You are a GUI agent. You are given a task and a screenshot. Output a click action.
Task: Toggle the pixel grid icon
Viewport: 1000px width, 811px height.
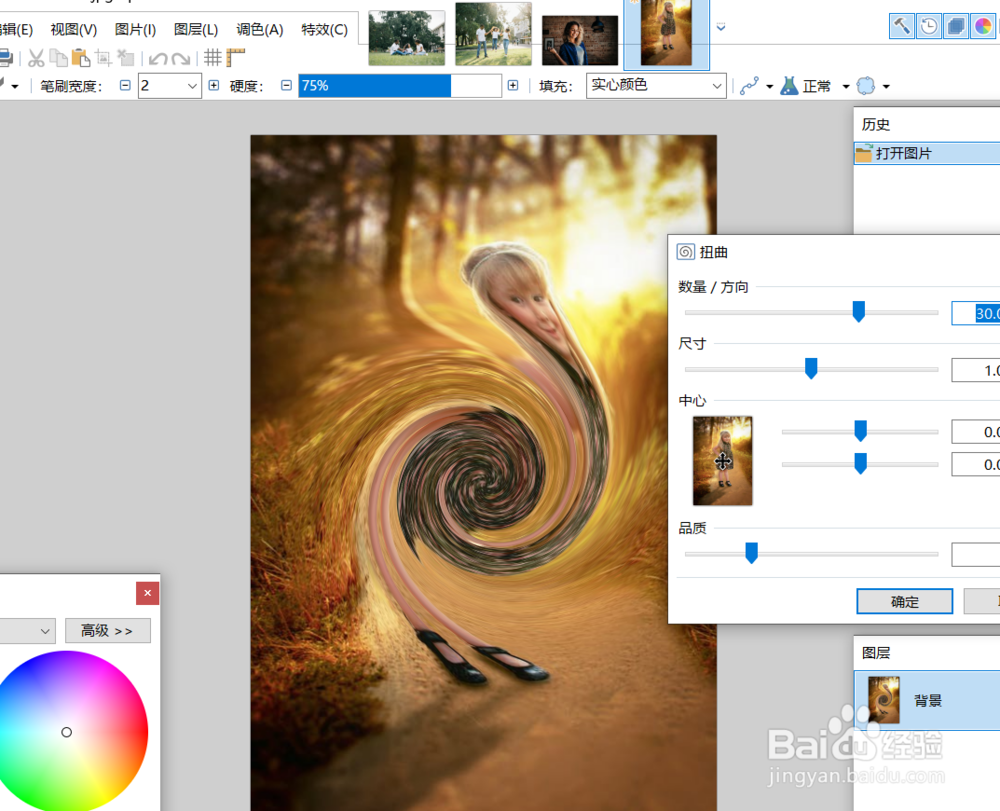pos(213,59)
